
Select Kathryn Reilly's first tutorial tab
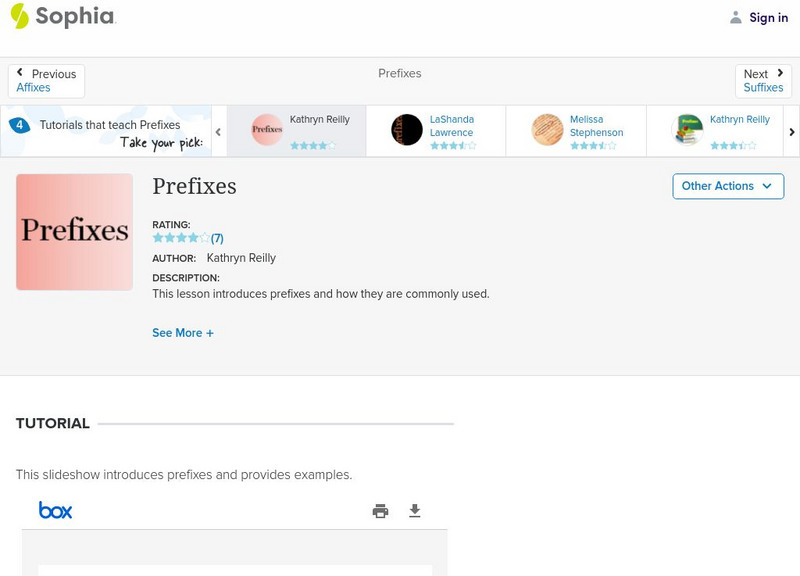point(296,131)
